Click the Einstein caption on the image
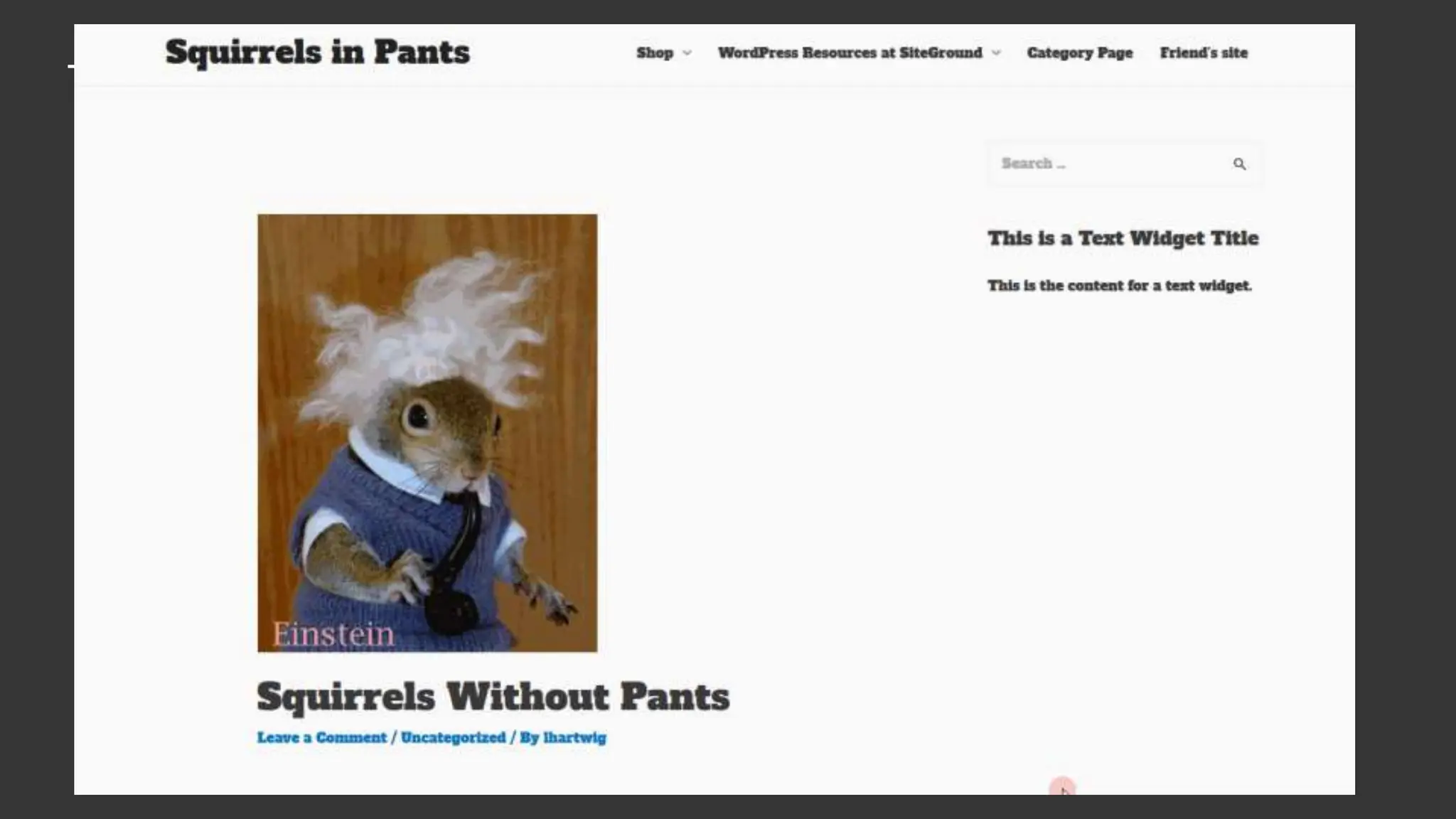The width and height of the screenshot is (1456, 819). click(x=333, y=633)
